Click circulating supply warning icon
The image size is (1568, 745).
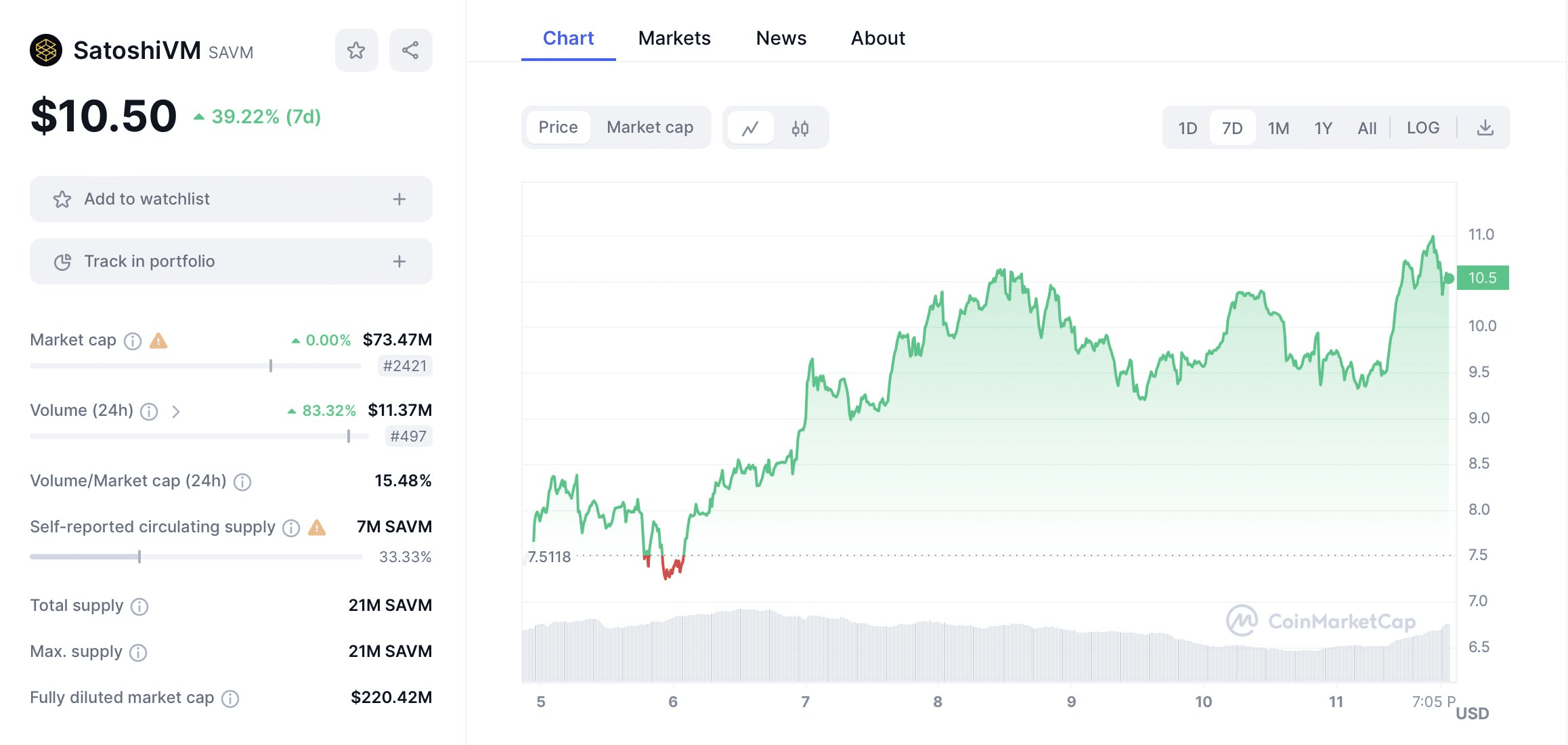pyautogui.click(x=317, y=528)
